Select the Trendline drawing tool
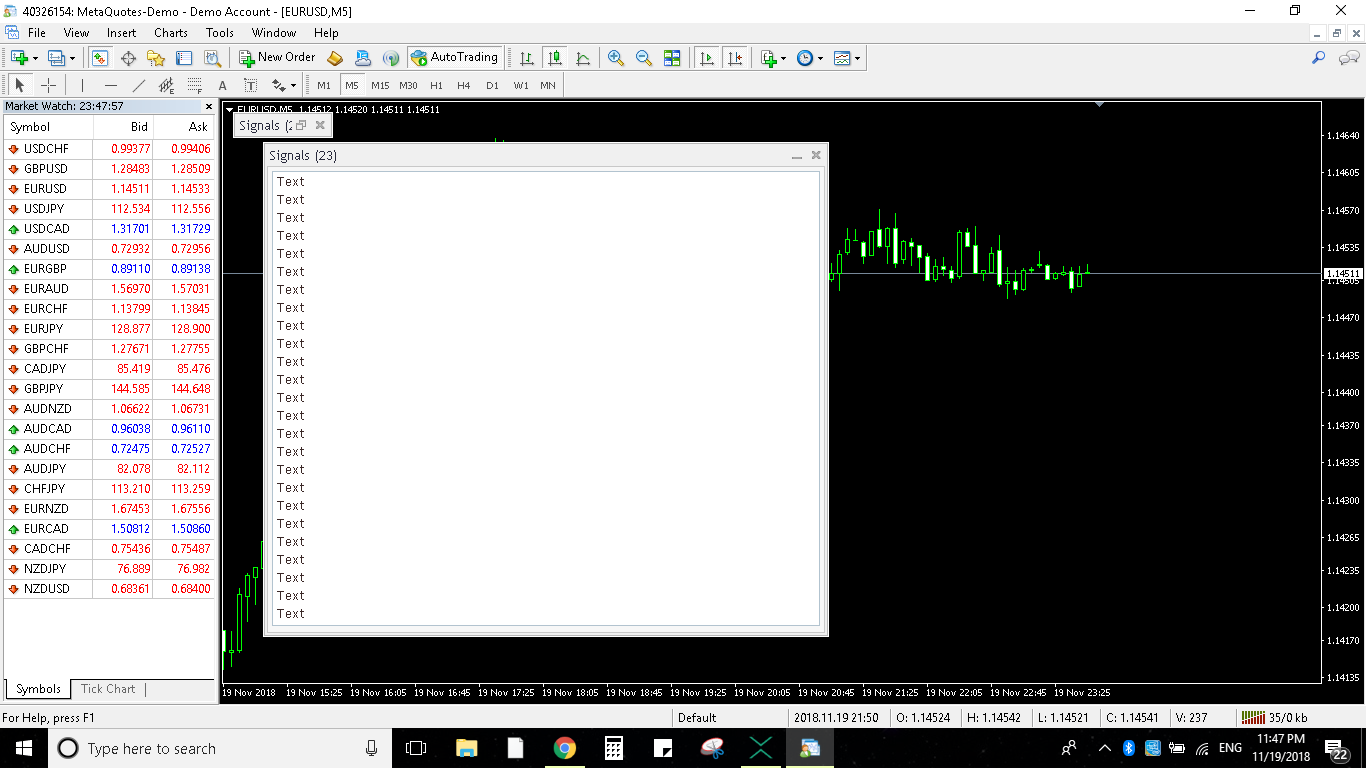1366x768 pixels. click(138, 85)
